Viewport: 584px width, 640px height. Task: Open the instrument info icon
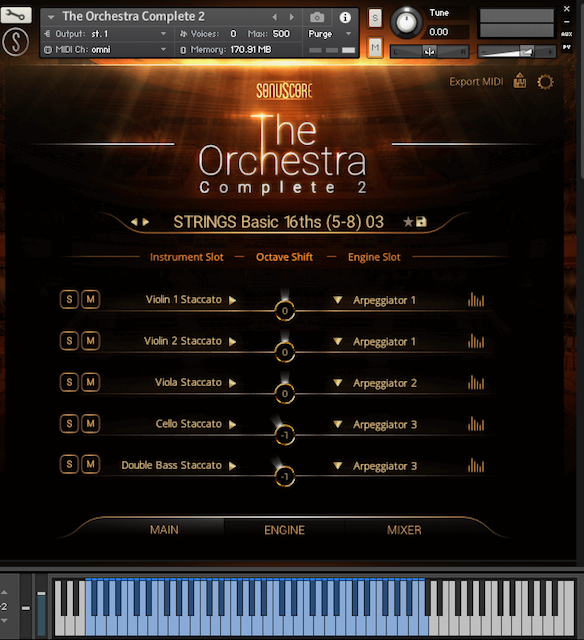pos(345,17)
